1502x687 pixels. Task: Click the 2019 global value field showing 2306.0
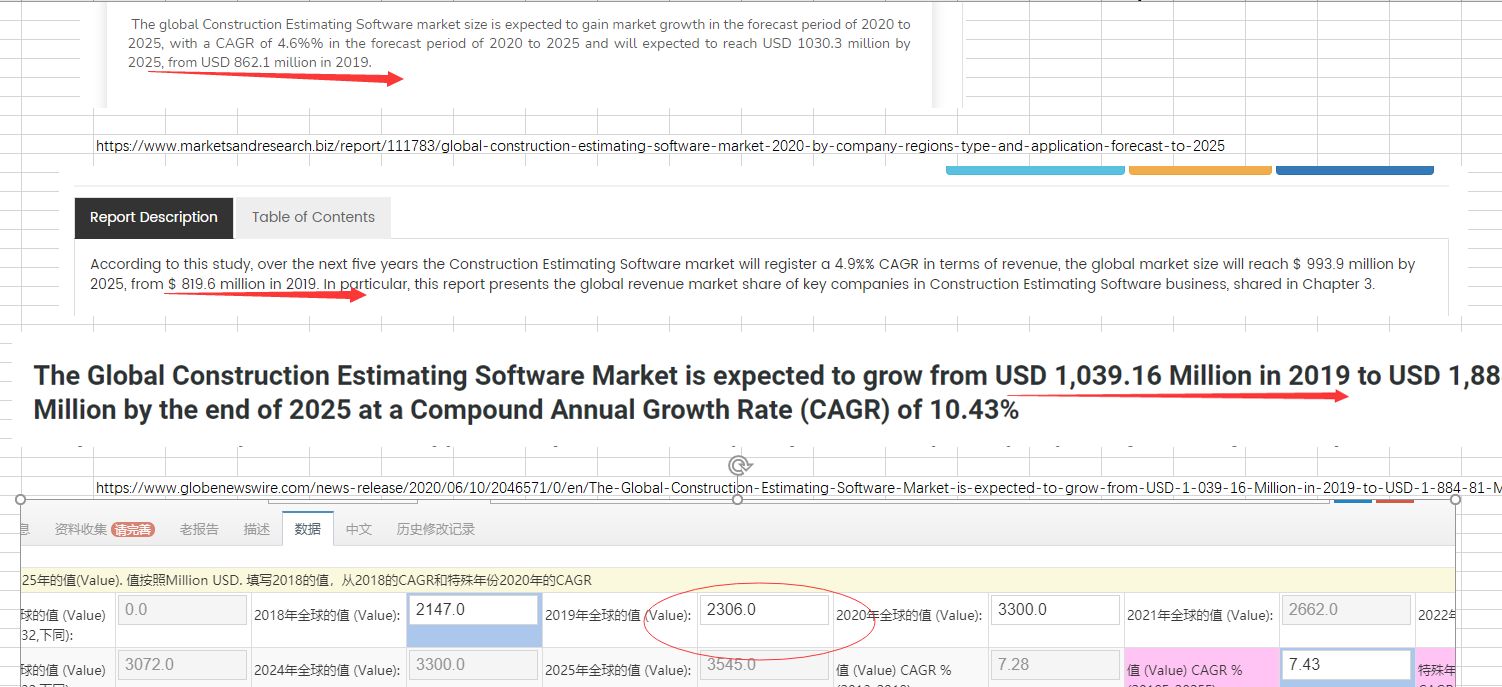764,610
